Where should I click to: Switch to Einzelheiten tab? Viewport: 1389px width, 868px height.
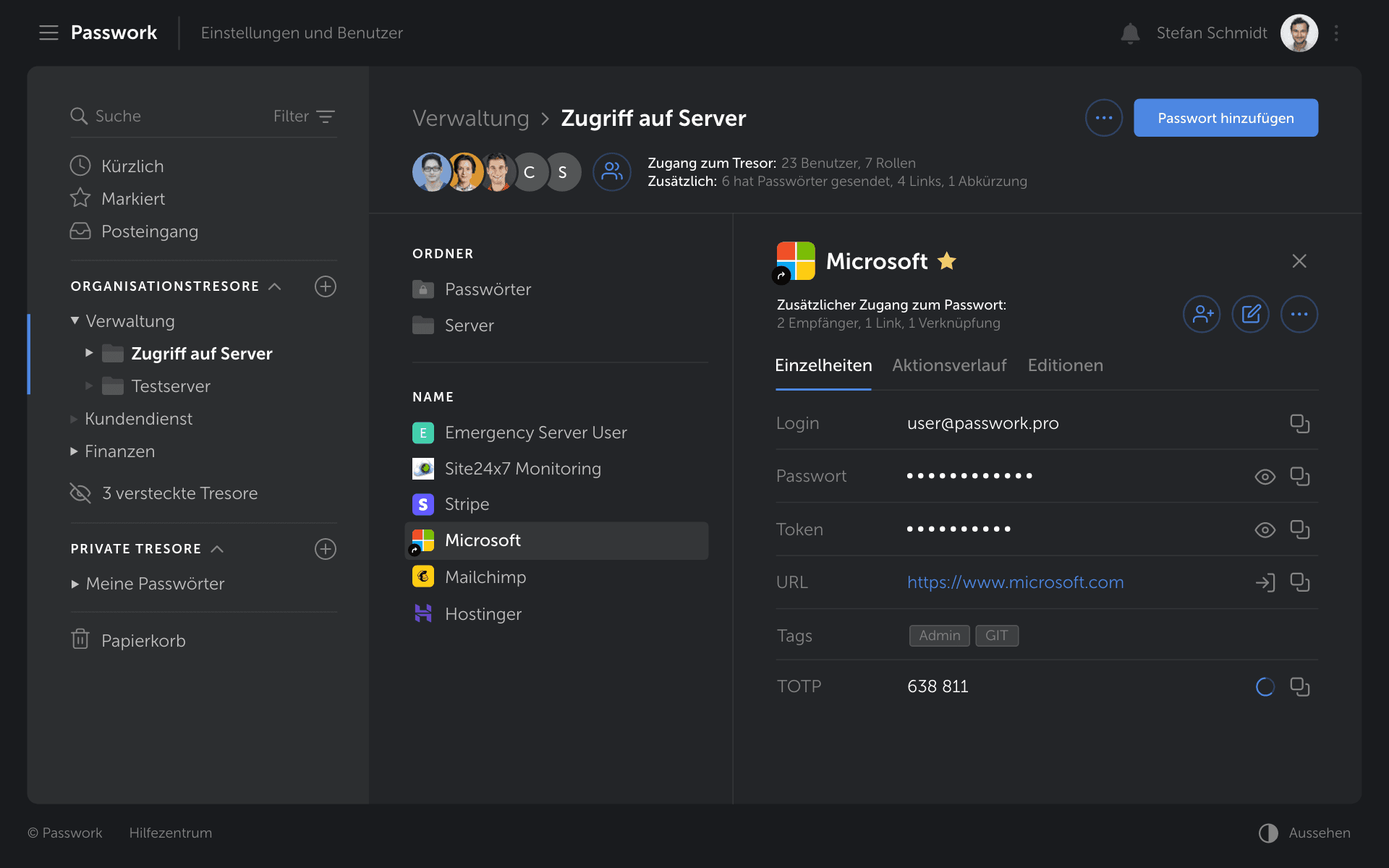pos(823,366)
